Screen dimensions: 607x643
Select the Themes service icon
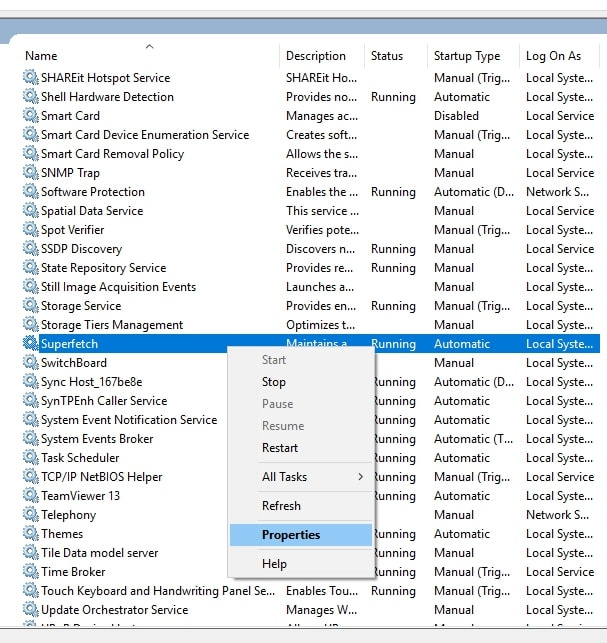pyautogui.click(x=30, y=534)
